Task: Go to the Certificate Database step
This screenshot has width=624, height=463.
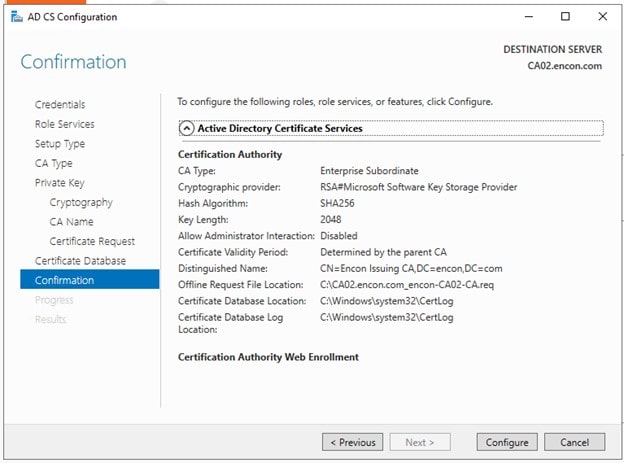Action: pyautogui.click(x=80, y=261)
